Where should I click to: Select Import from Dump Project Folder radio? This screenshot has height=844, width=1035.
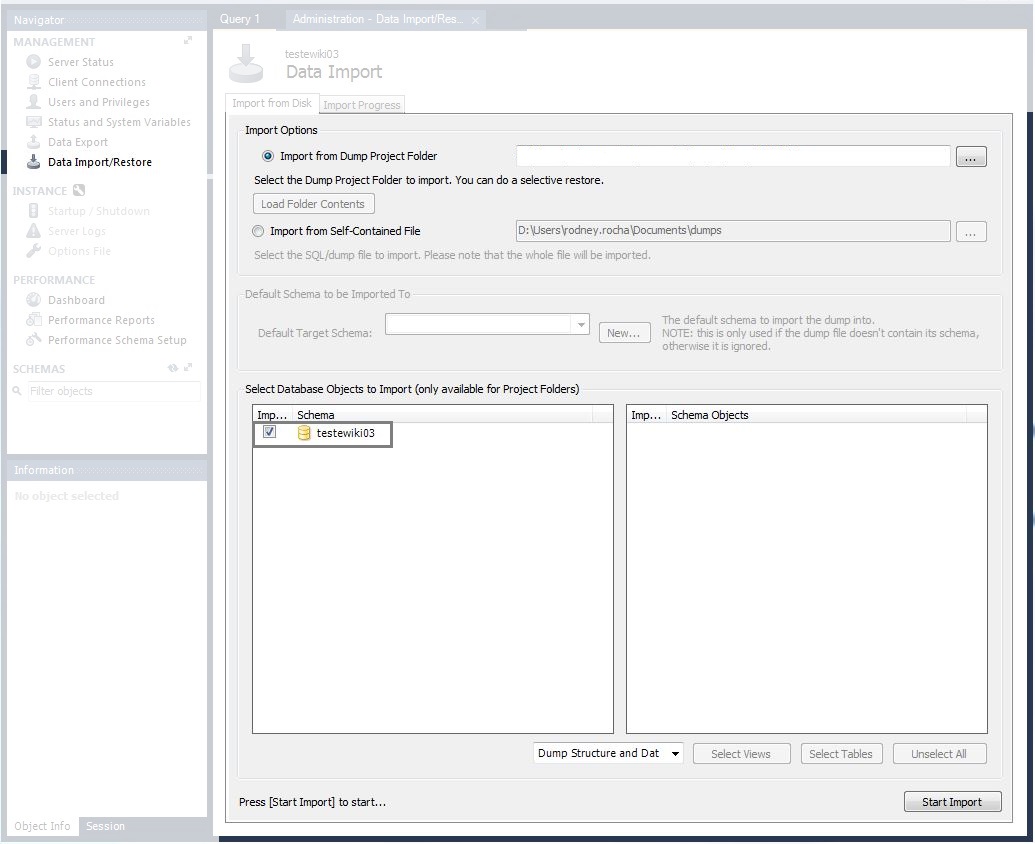click(268, 156)
